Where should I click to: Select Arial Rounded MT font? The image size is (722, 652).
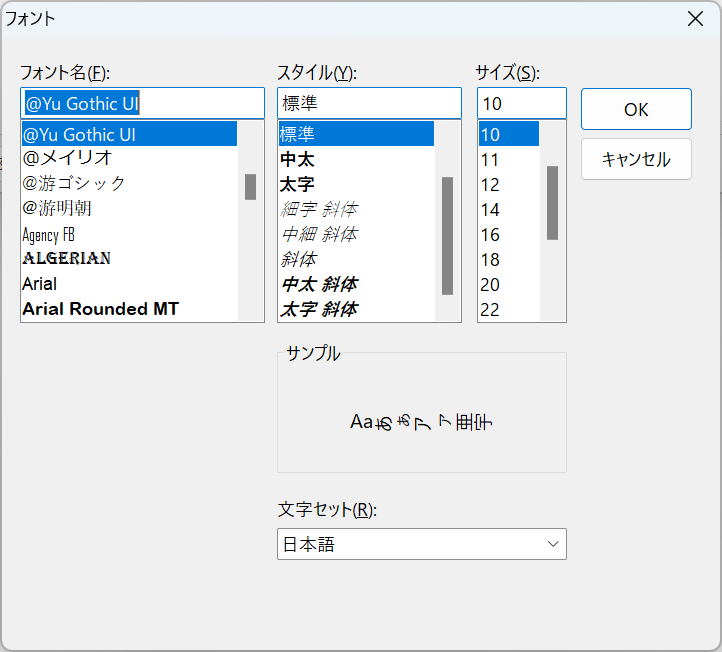(129, 309)
